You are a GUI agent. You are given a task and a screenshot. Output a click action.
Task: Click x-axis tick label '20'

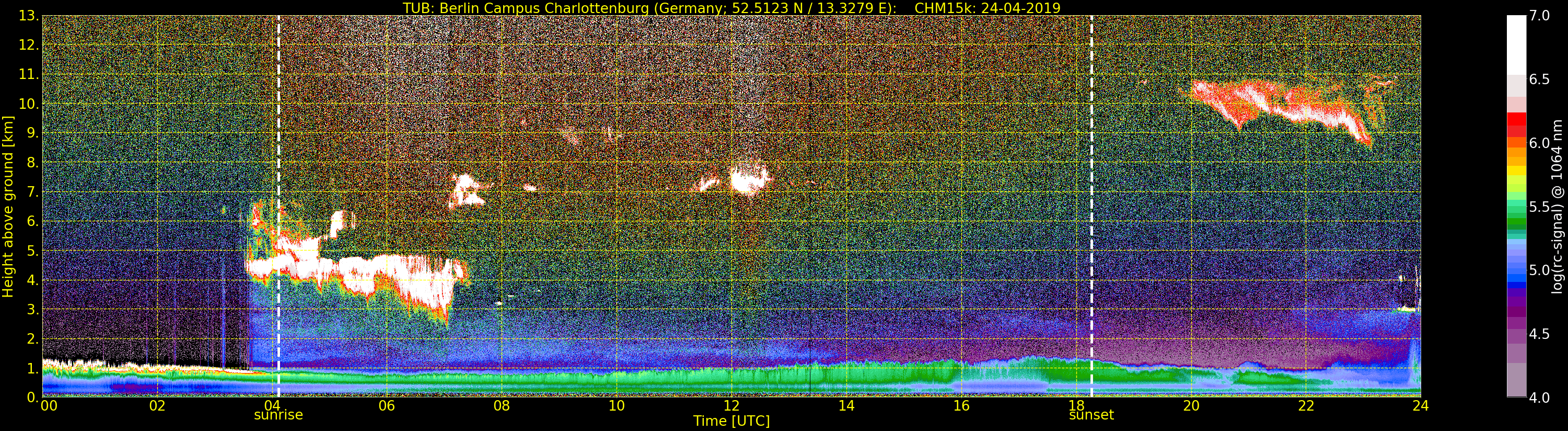[x=1191, y=406]
